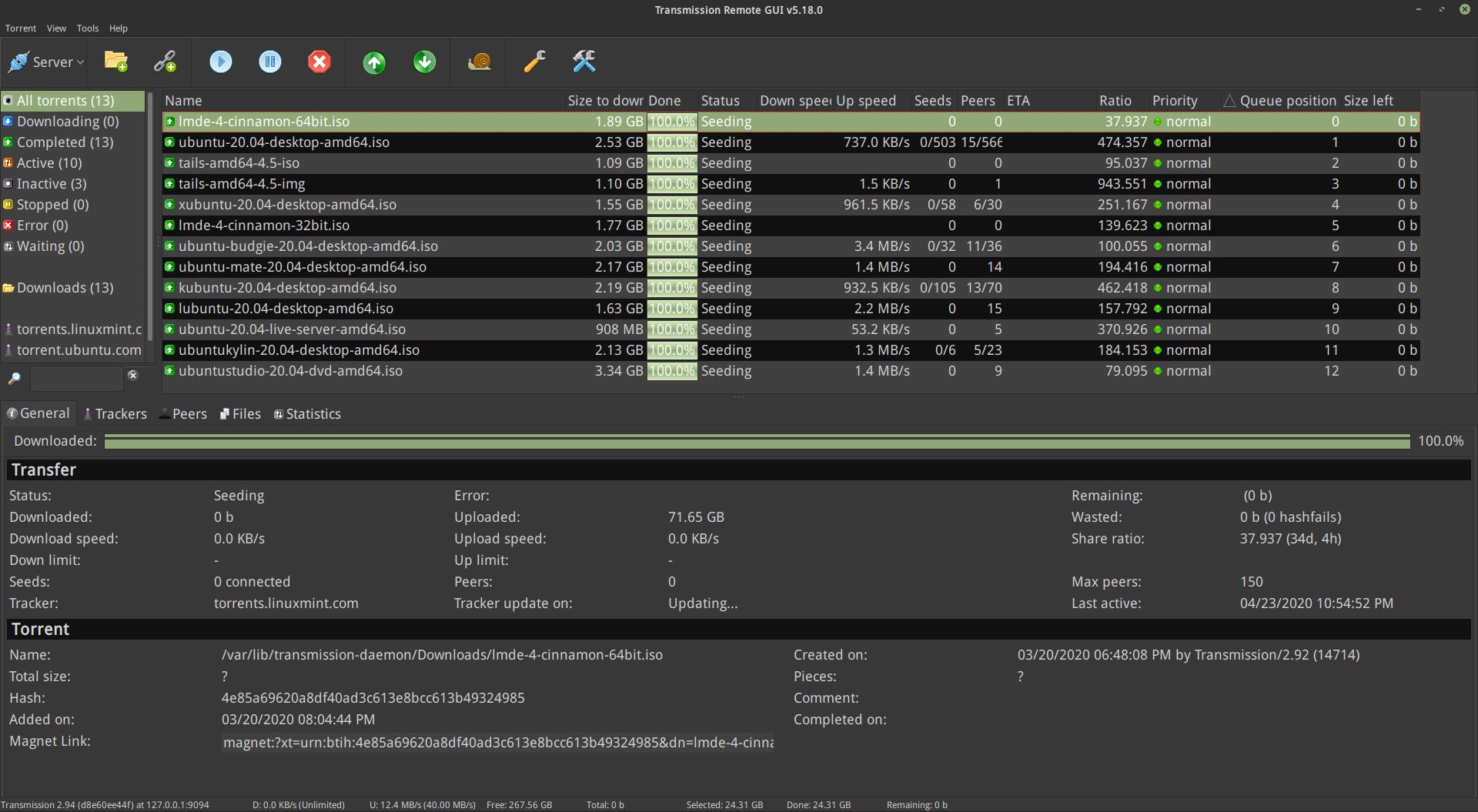The width and height of the screenshot is (1478, 812).
Task: Click the torrent filter search box
Action: click(x=76, y=378)
